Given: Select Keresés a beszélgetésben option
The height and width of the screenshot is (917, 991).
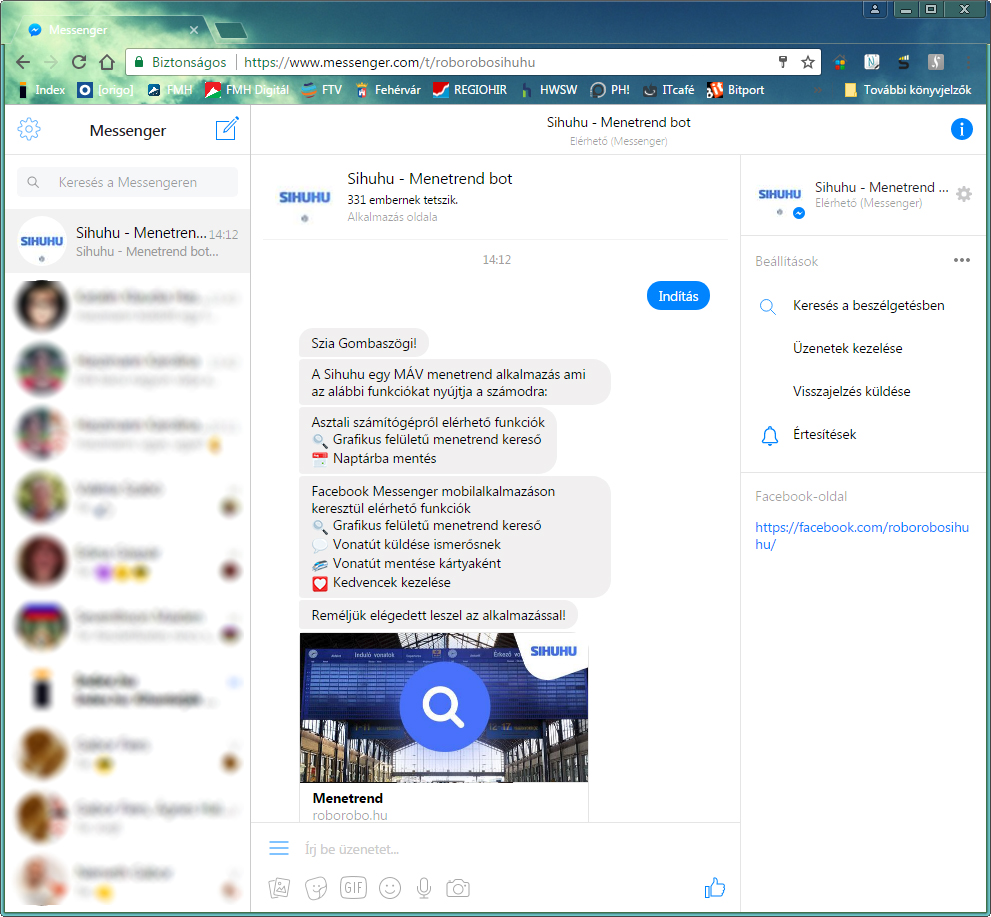Looking at the screenshot, I should point(868,306).
